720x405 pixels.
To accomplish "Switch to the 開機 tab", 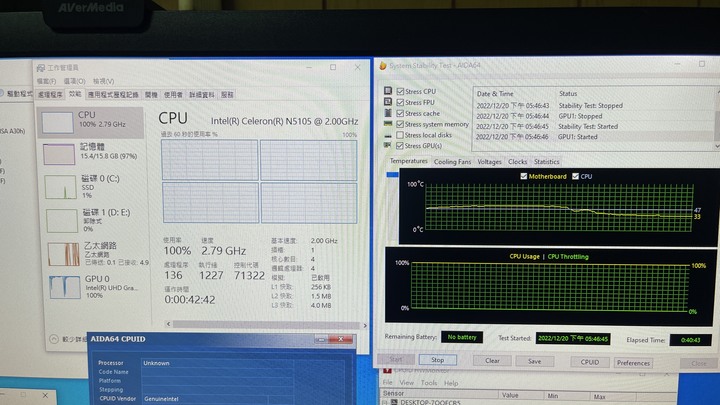I will pyautogui.click(x=151, y=95).
